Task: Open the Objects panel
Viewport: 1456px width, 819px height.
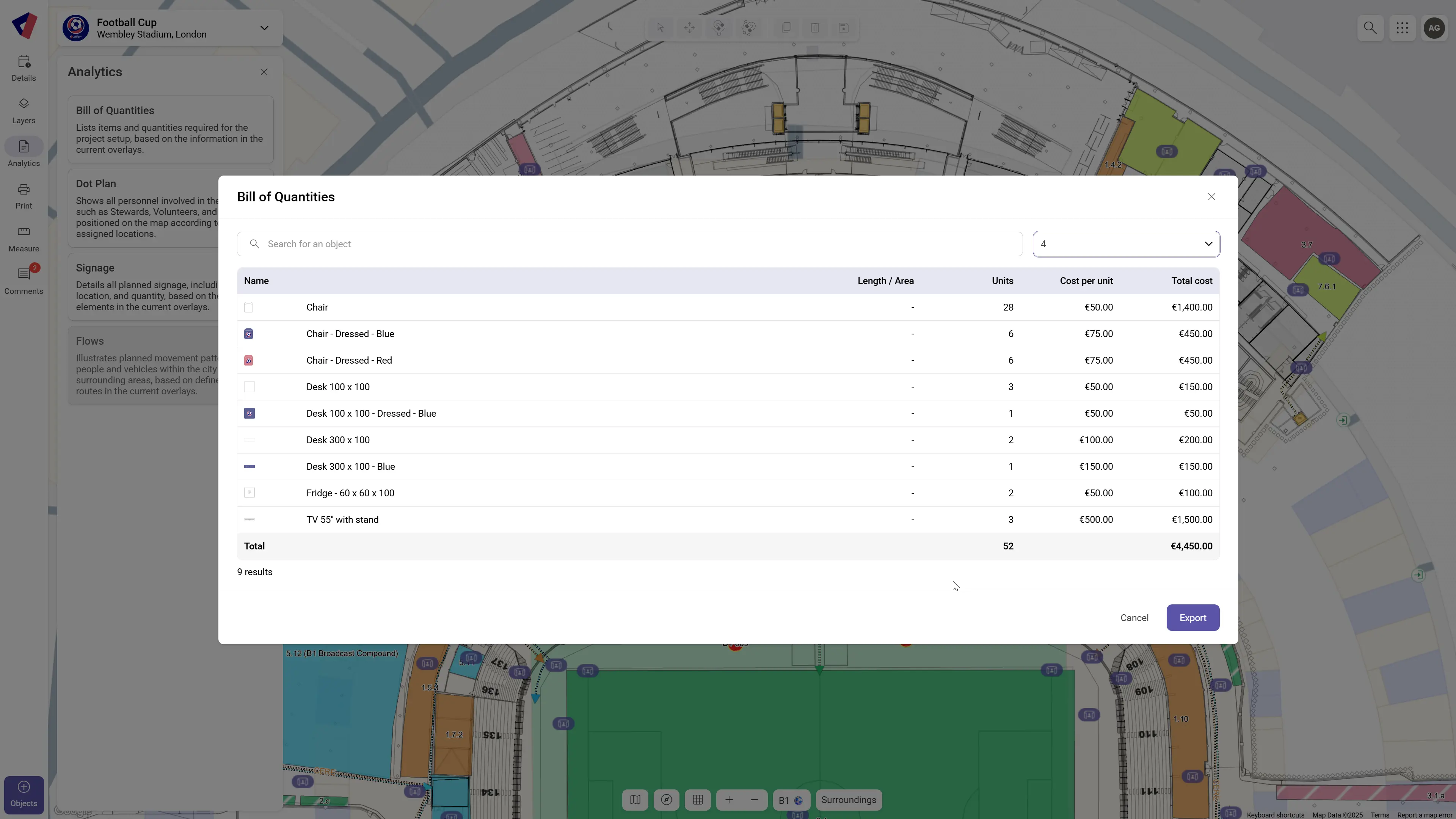Action: (x=23, y=794)
